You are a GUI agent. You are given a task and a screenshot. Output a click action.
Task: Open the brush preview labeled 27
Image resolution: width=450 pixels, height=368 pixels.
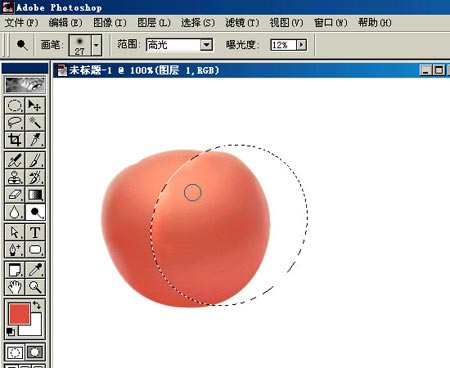tap(80, 45)
